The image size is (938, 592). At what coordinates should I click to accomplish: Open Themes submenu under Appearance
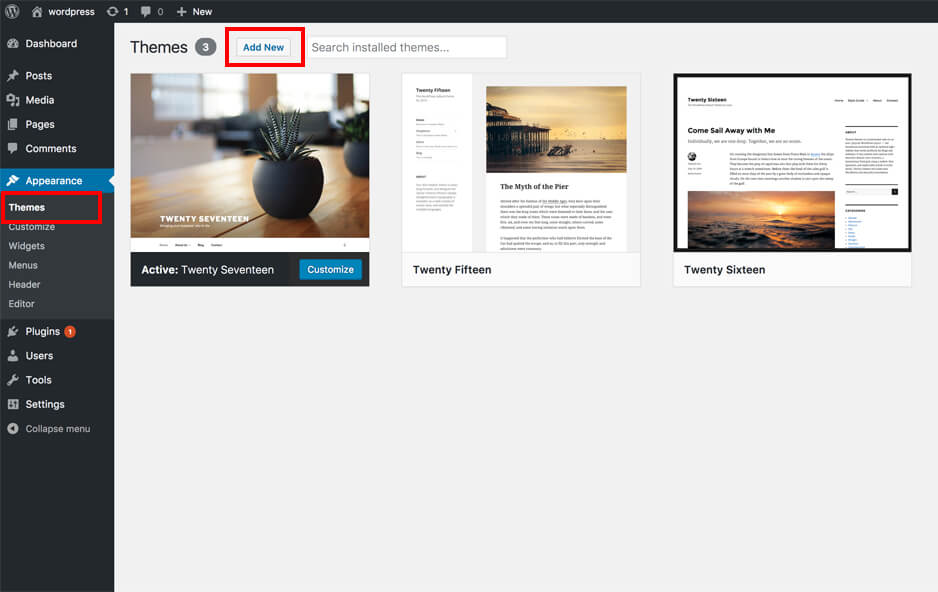click(26, 207)
